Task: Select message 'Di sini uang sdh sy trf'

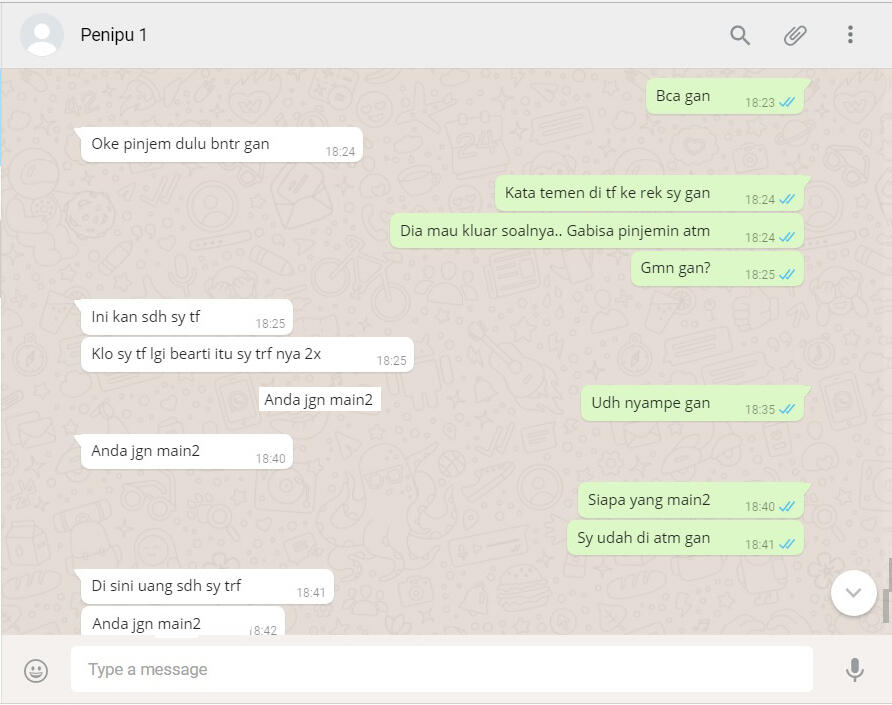Action: [207, 587]
